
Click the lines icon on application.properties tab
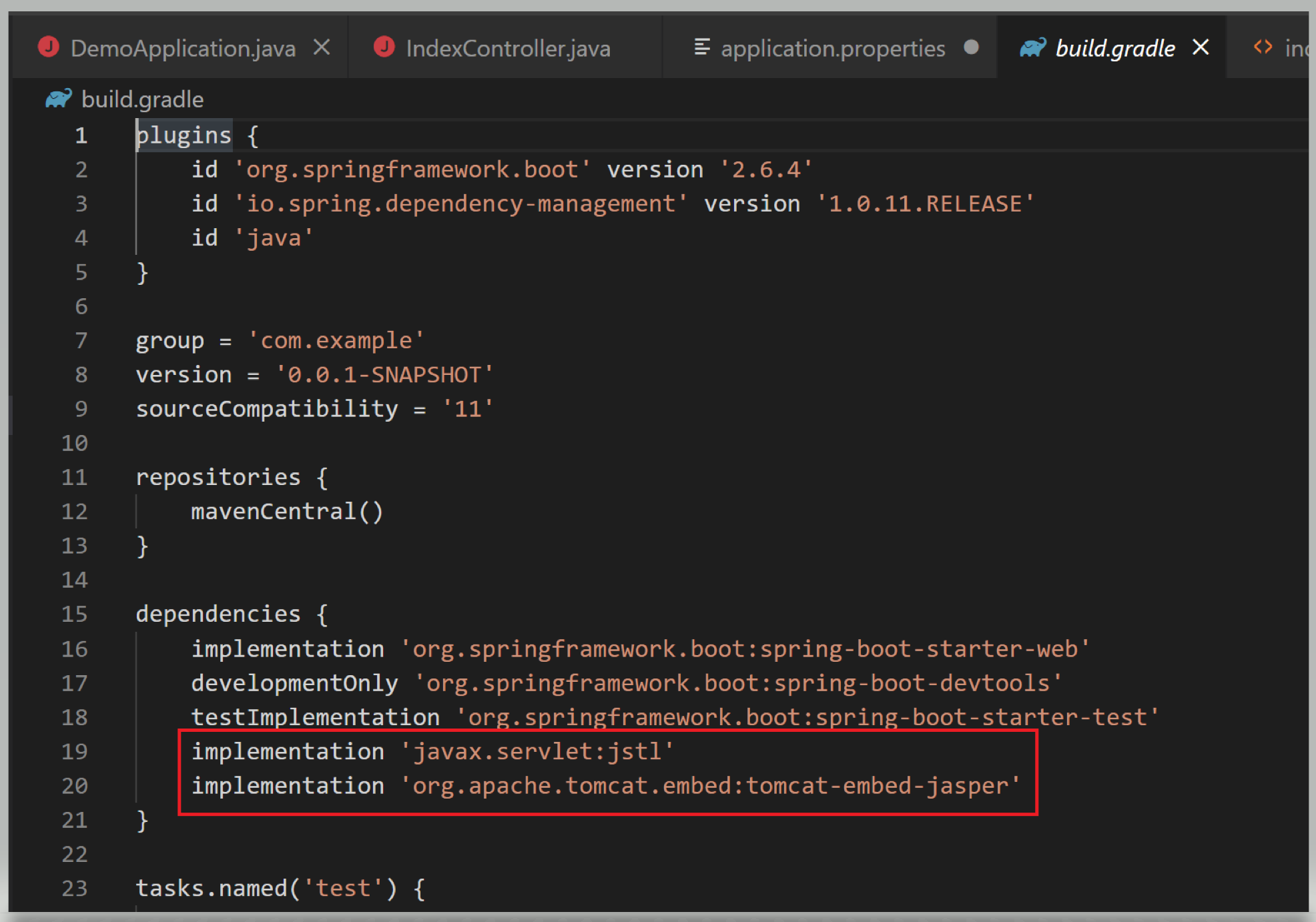coord(701,47)
